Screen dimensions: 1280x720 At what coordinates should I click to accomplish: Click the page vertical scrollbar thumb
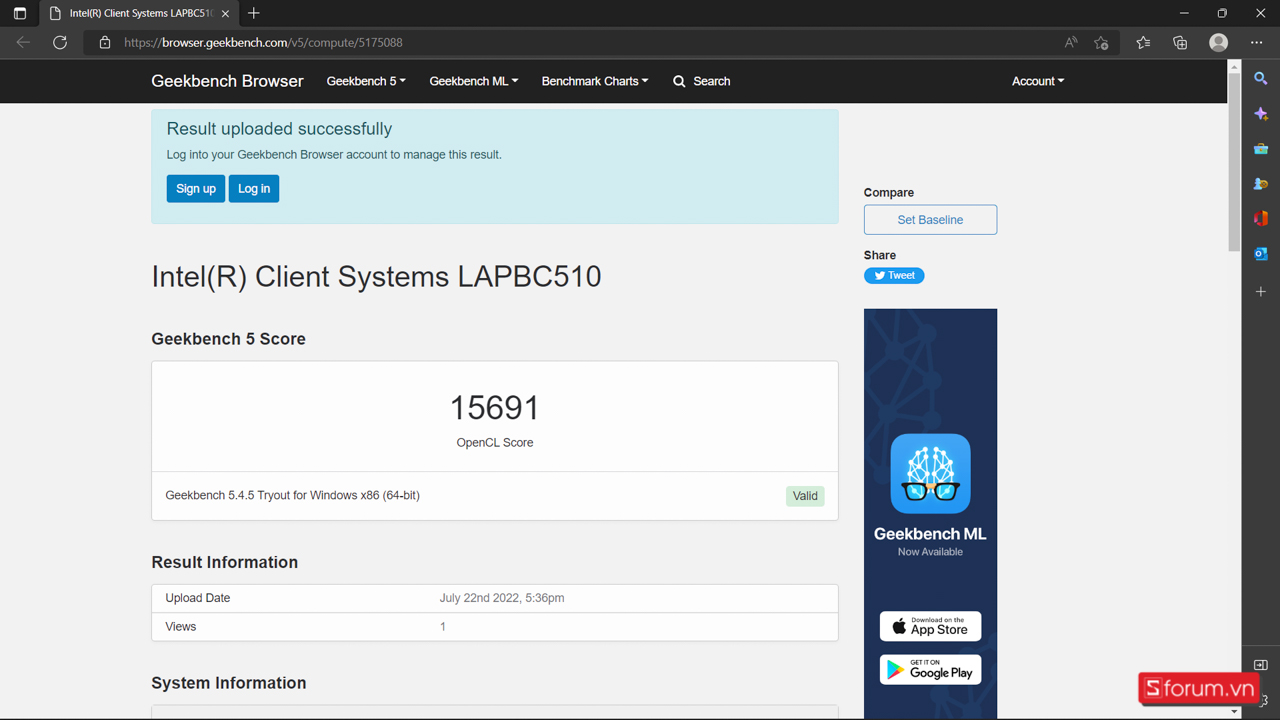click(1234, 161)
